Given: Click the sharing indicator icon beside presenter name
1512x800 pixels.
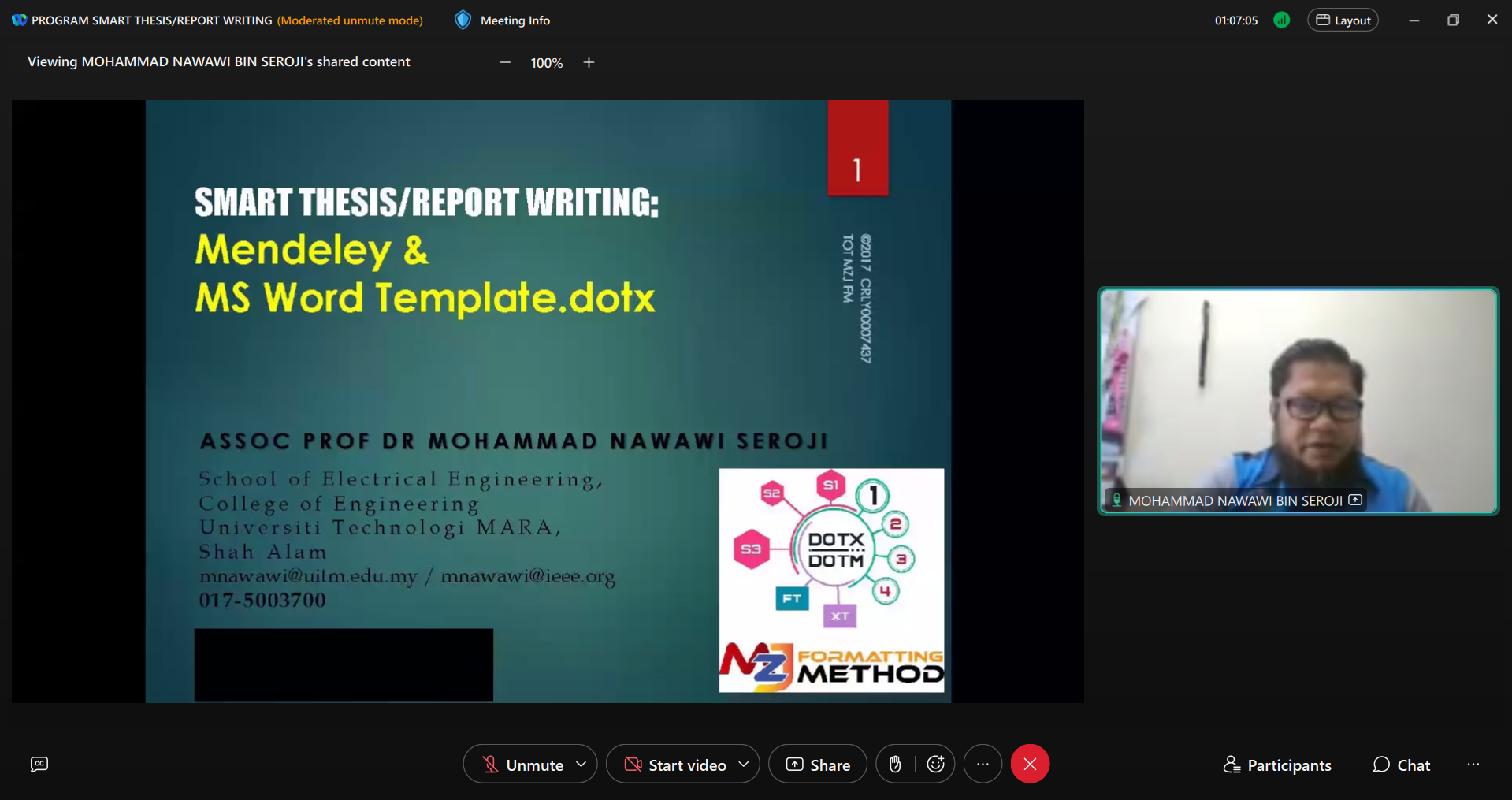Looking at the screenshot, I should [1355, 500].
